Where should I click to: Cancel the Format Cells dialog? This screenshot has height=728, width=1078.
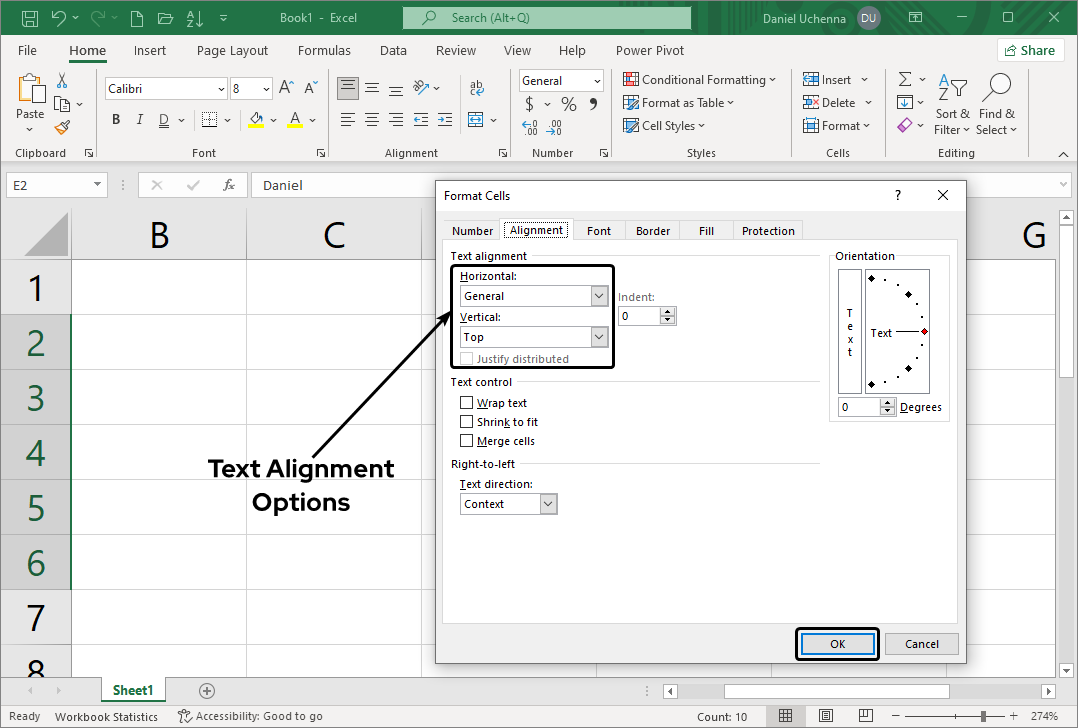920,643
